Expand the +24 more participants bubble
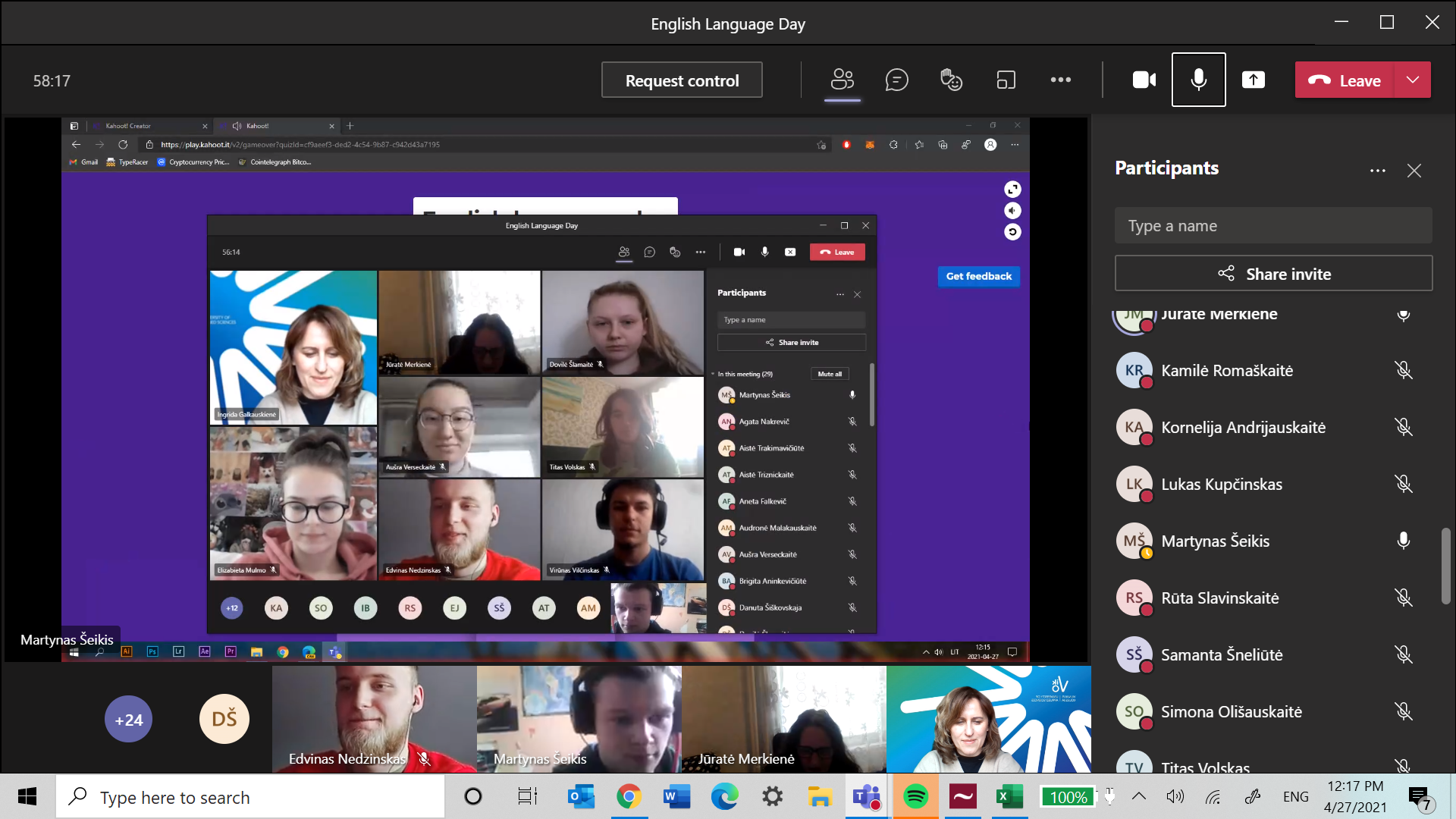The width and height of the screenshot is (1456, 819). (128, 719)
